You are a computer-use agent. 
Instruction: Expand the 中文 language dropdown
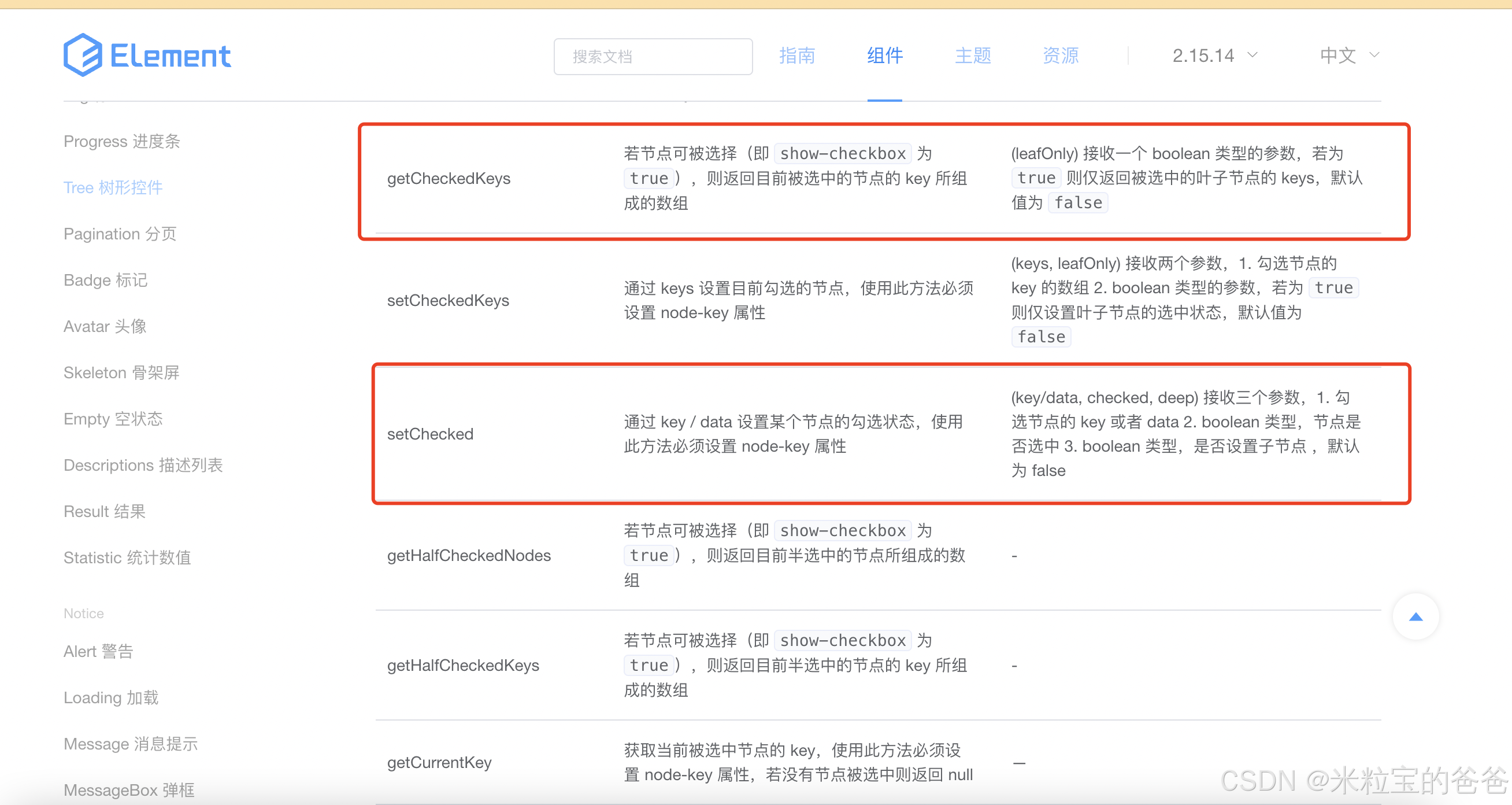click(1337, 56)
